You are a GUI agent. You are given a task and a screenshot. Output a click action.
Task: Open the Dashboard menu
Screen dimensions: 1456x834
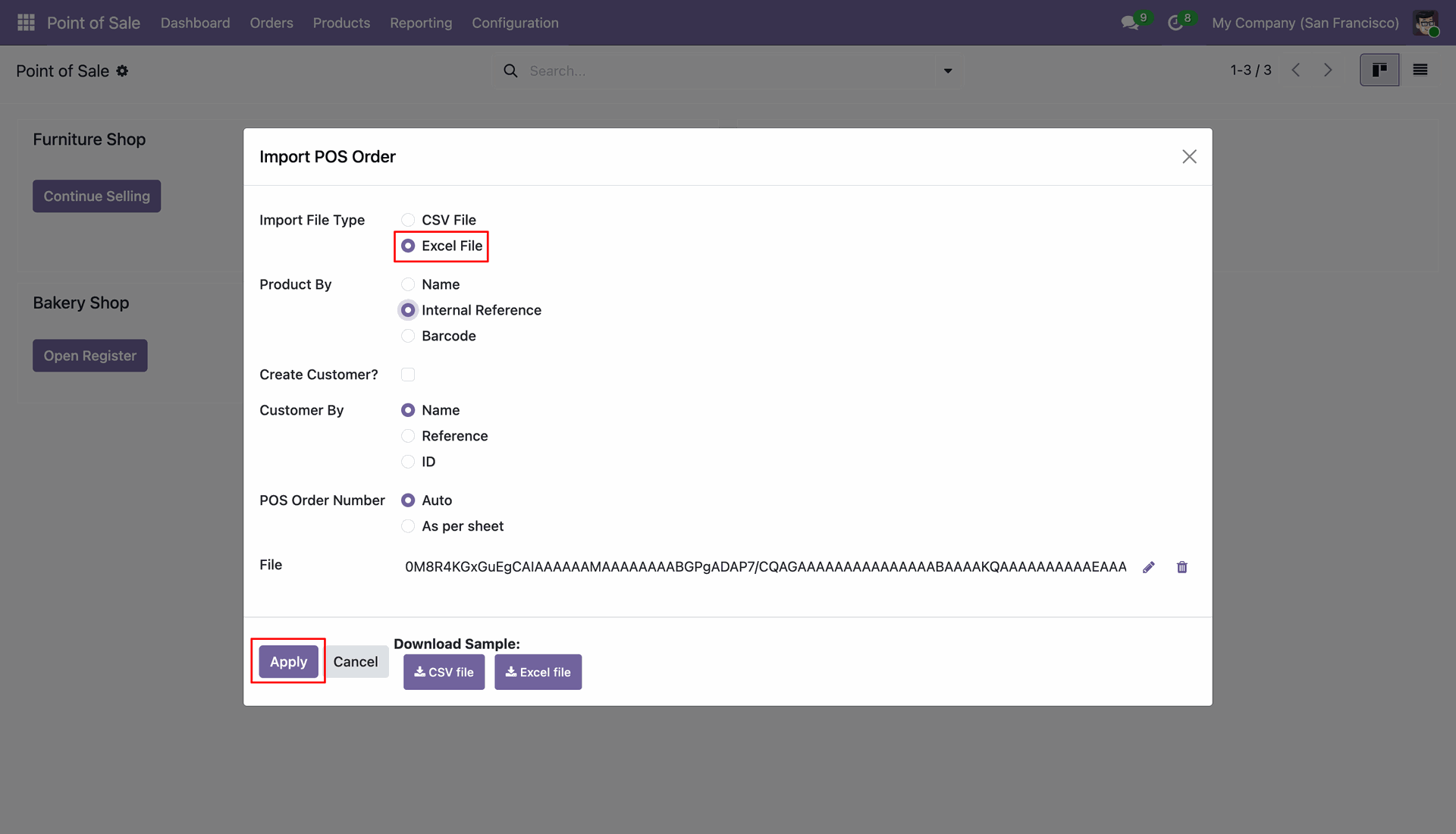click(195, 23)
